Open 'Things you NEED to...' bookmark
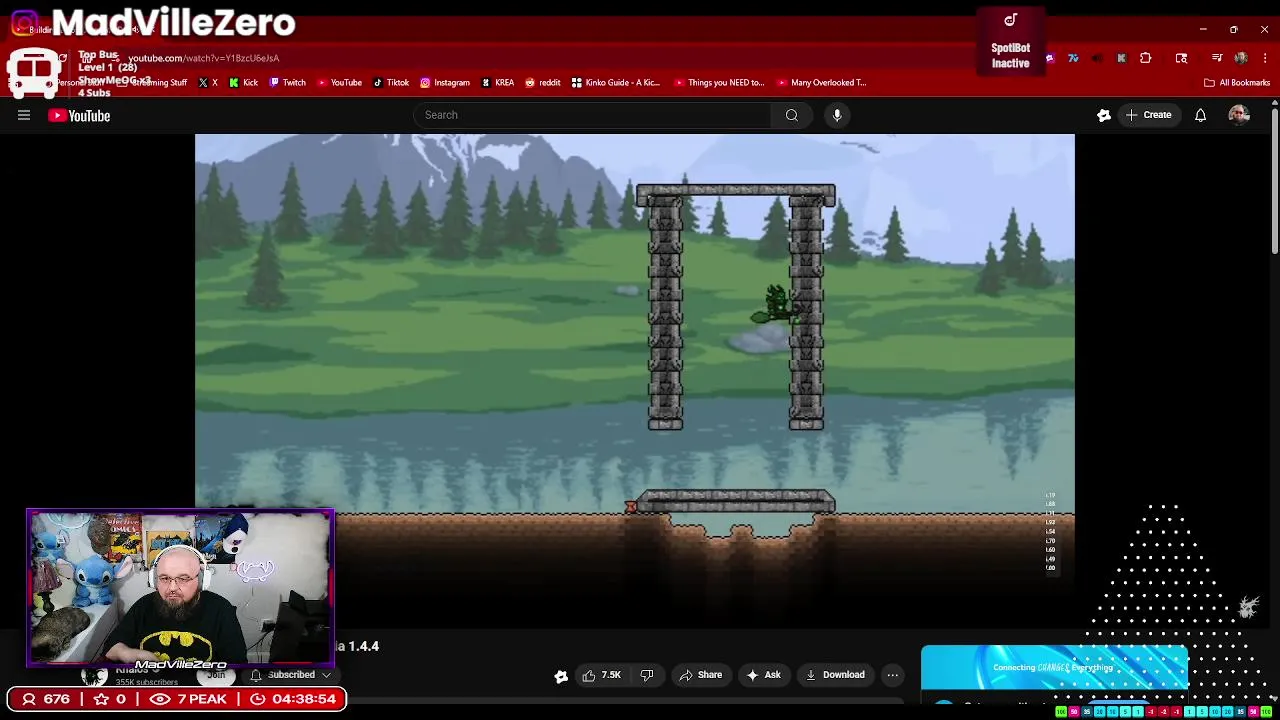Screen dimensions: 1280x720 pos(719,83)
